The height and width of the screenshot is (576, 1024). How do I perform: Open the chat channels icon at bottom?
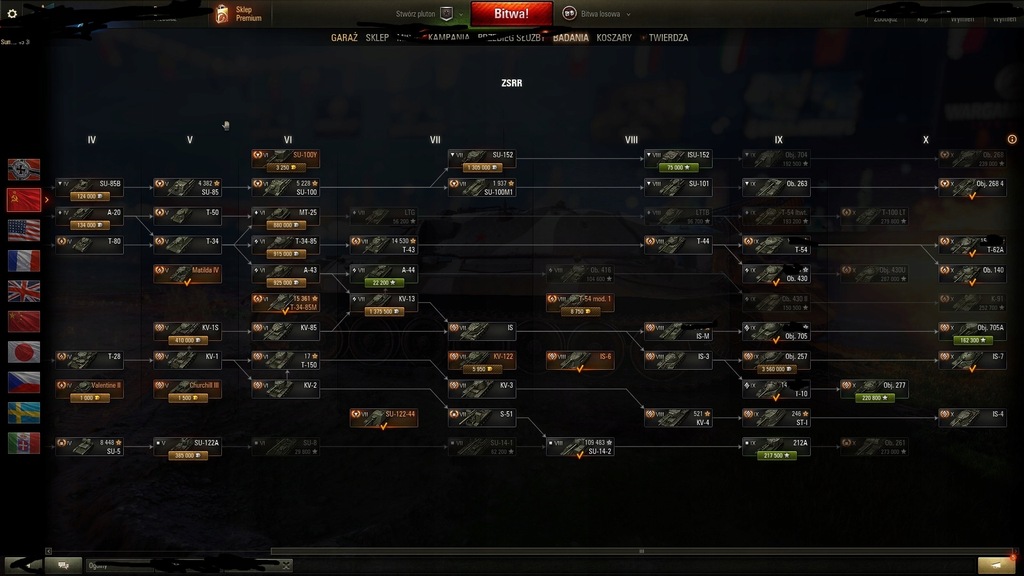pyautogui.click(x=63, y=566)
